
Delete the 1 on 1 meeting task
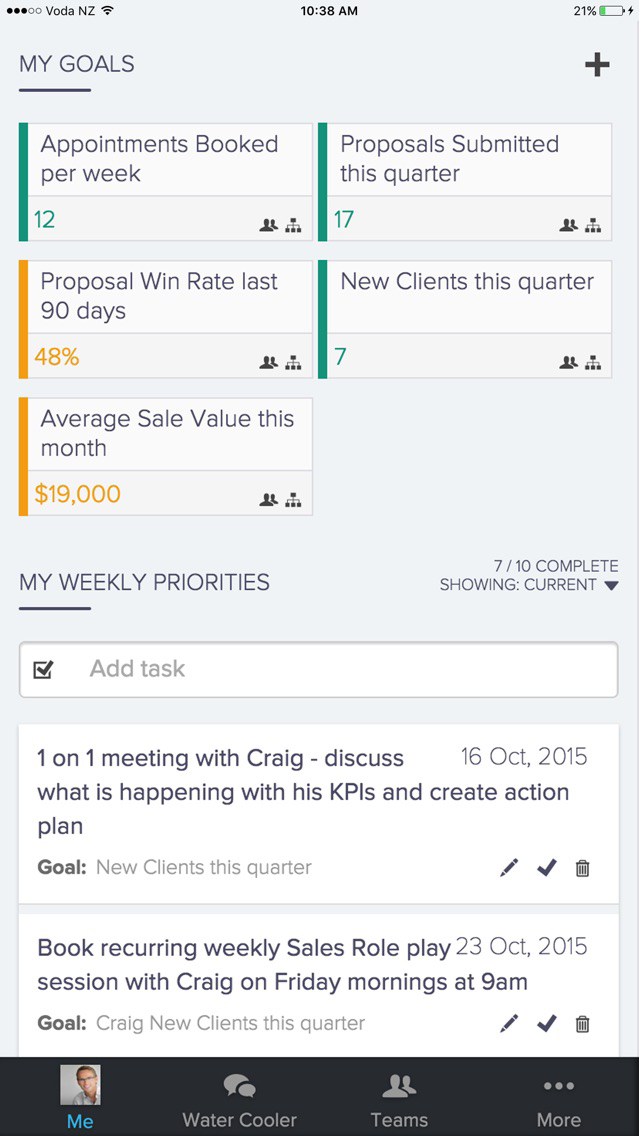582,867
